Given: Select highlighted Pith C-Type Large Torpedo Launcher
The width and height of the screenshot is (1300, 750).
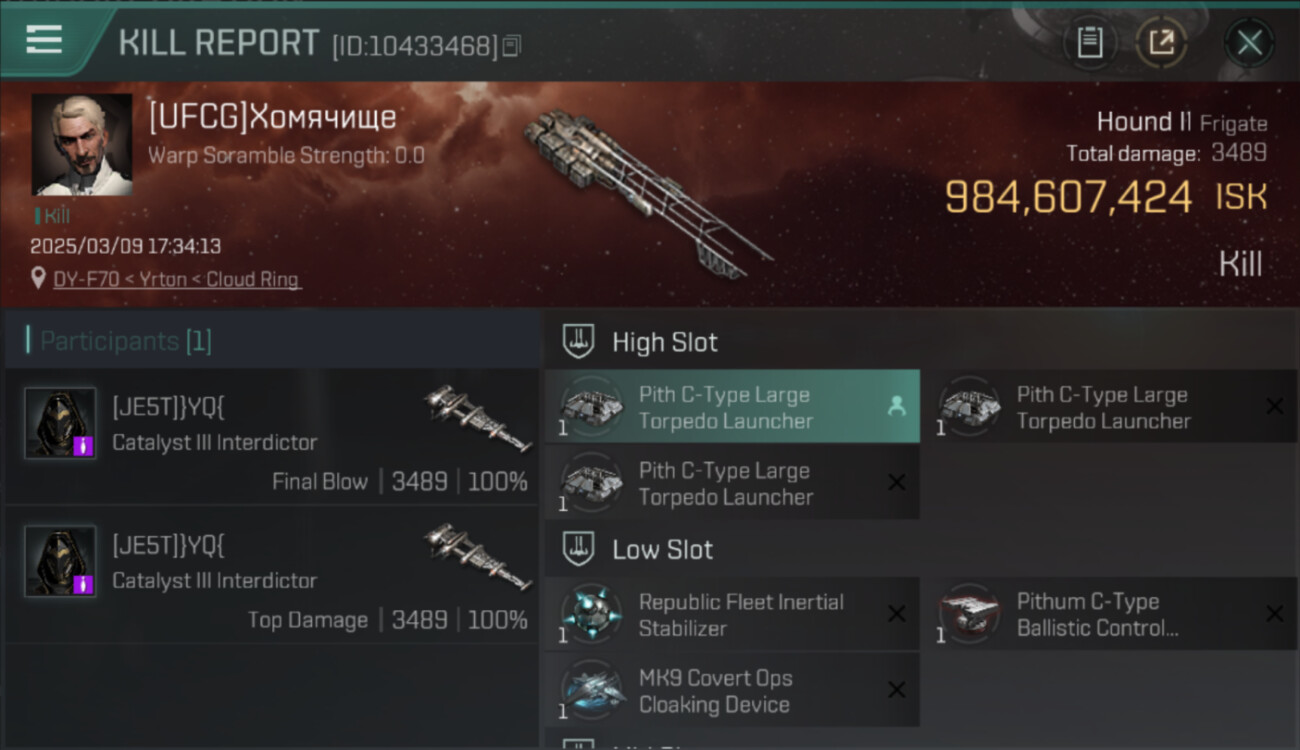Looking at the screenshot, I should [x=732, y=407].
